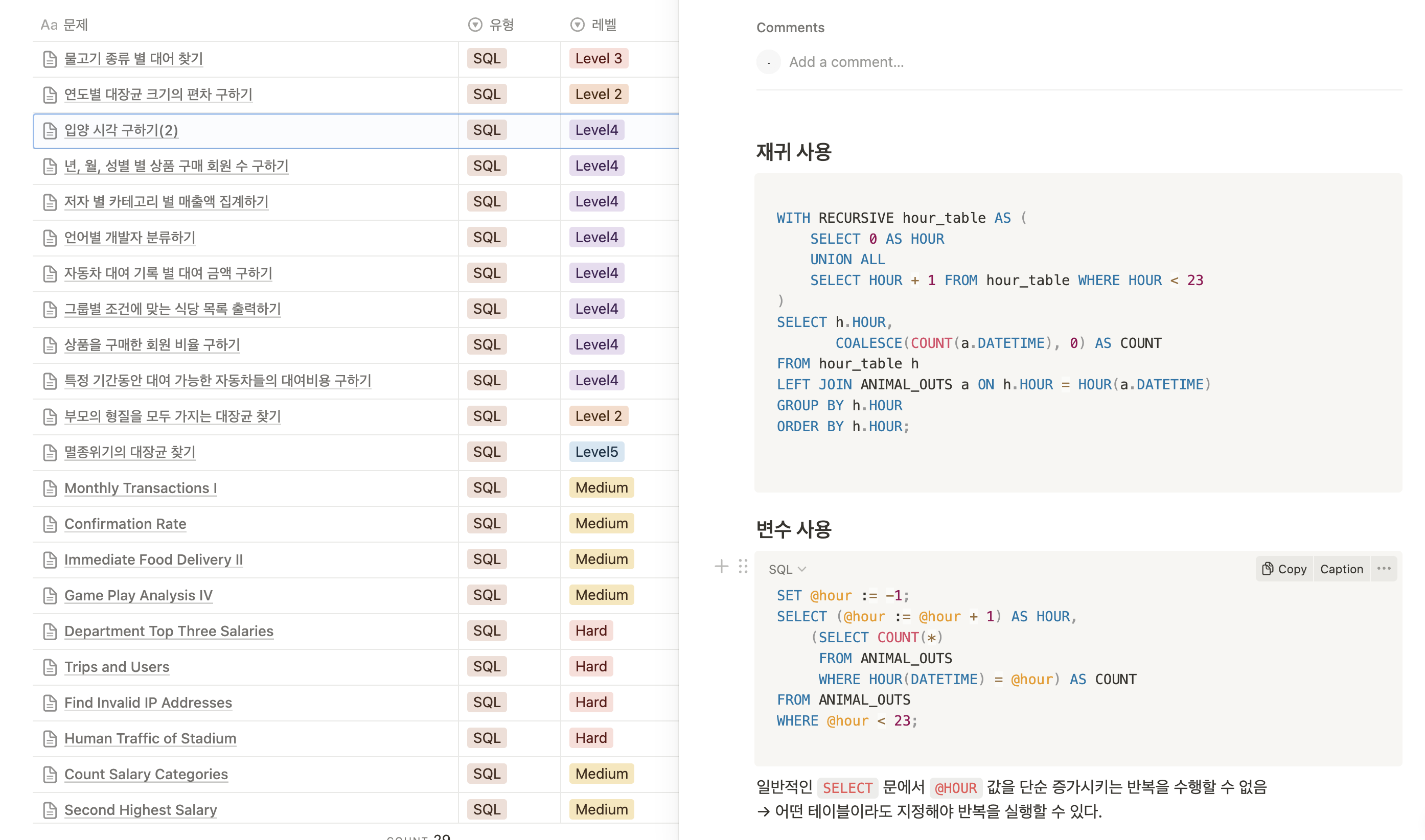Image resolution: width=1425 pixels, height=840 pixels.
Task: Click Caption in the code block toolbar
Action: (1341, 569)
